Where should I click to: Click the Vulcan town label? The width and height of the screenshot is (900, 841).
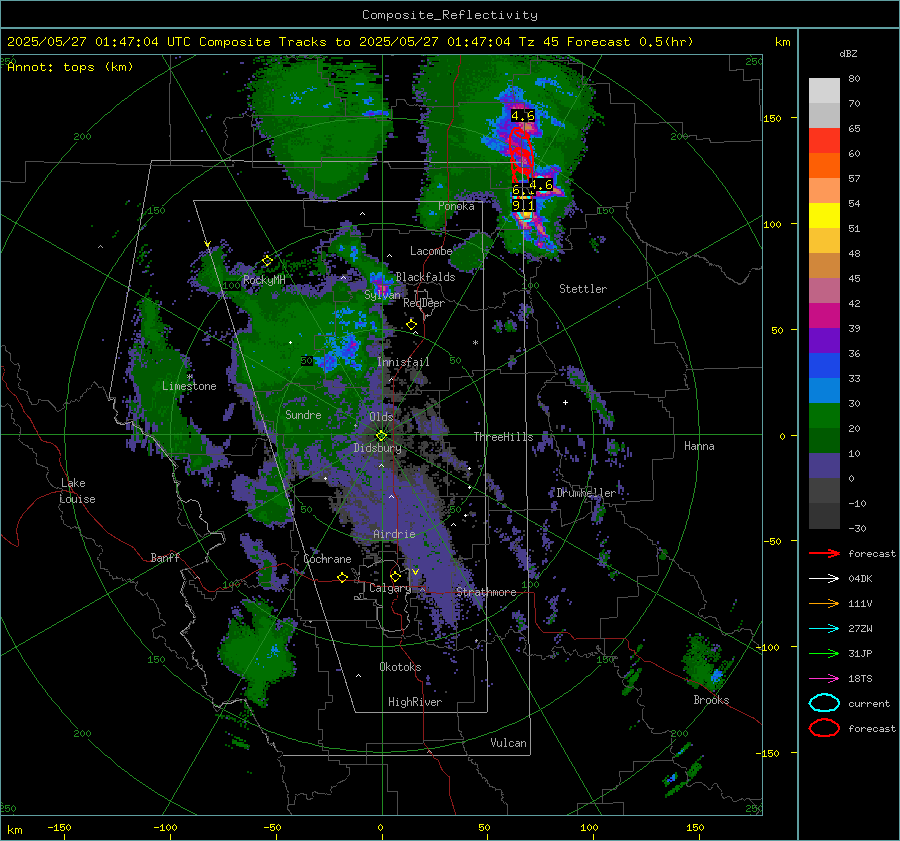pos(508,743)
